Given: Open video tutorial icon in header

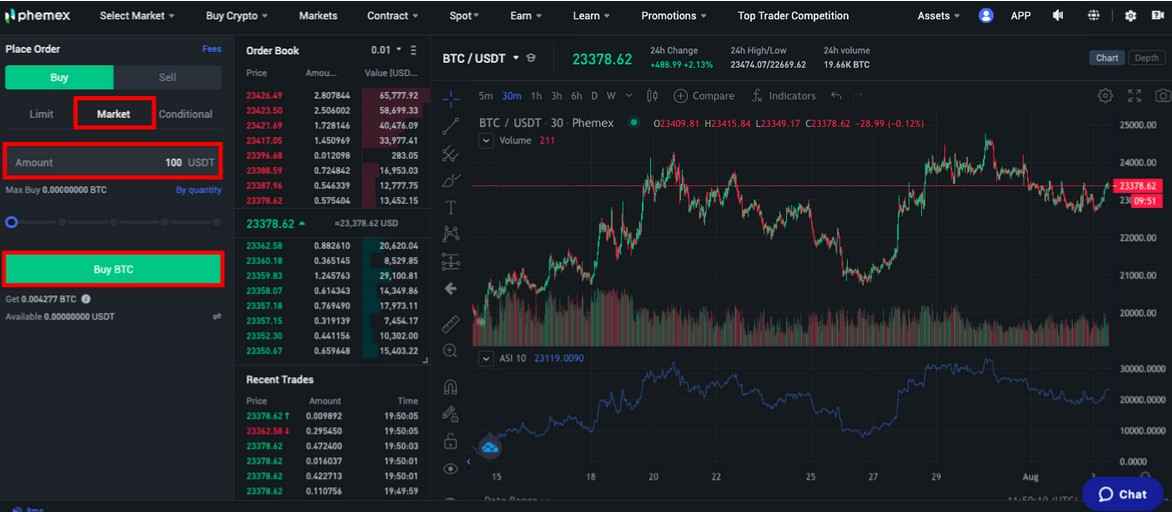Looking at the screenshot, I should [1157, 15].
